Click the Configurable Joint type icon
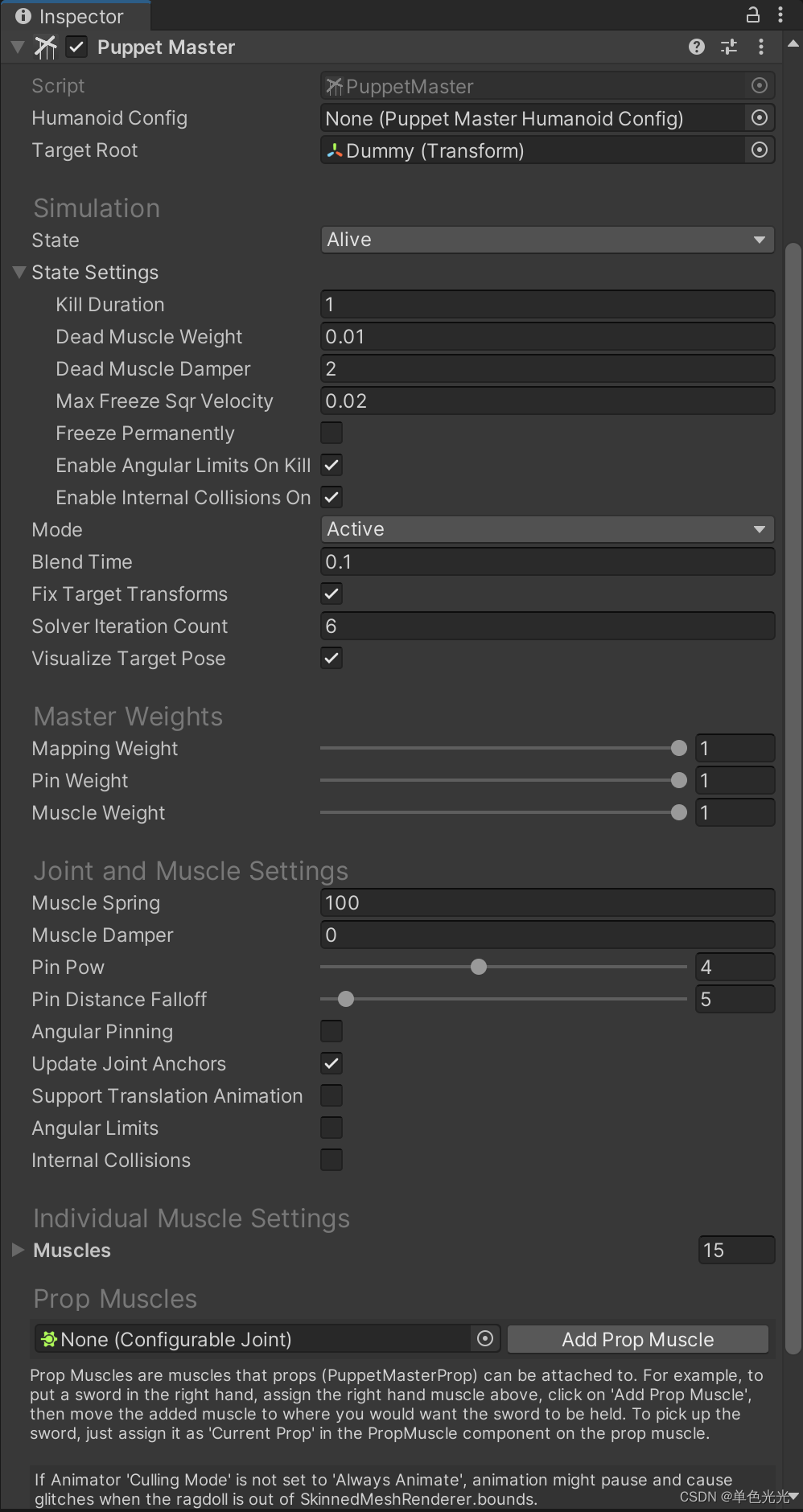Screen dimensions: 803x1512 (x=49, y=1339)
